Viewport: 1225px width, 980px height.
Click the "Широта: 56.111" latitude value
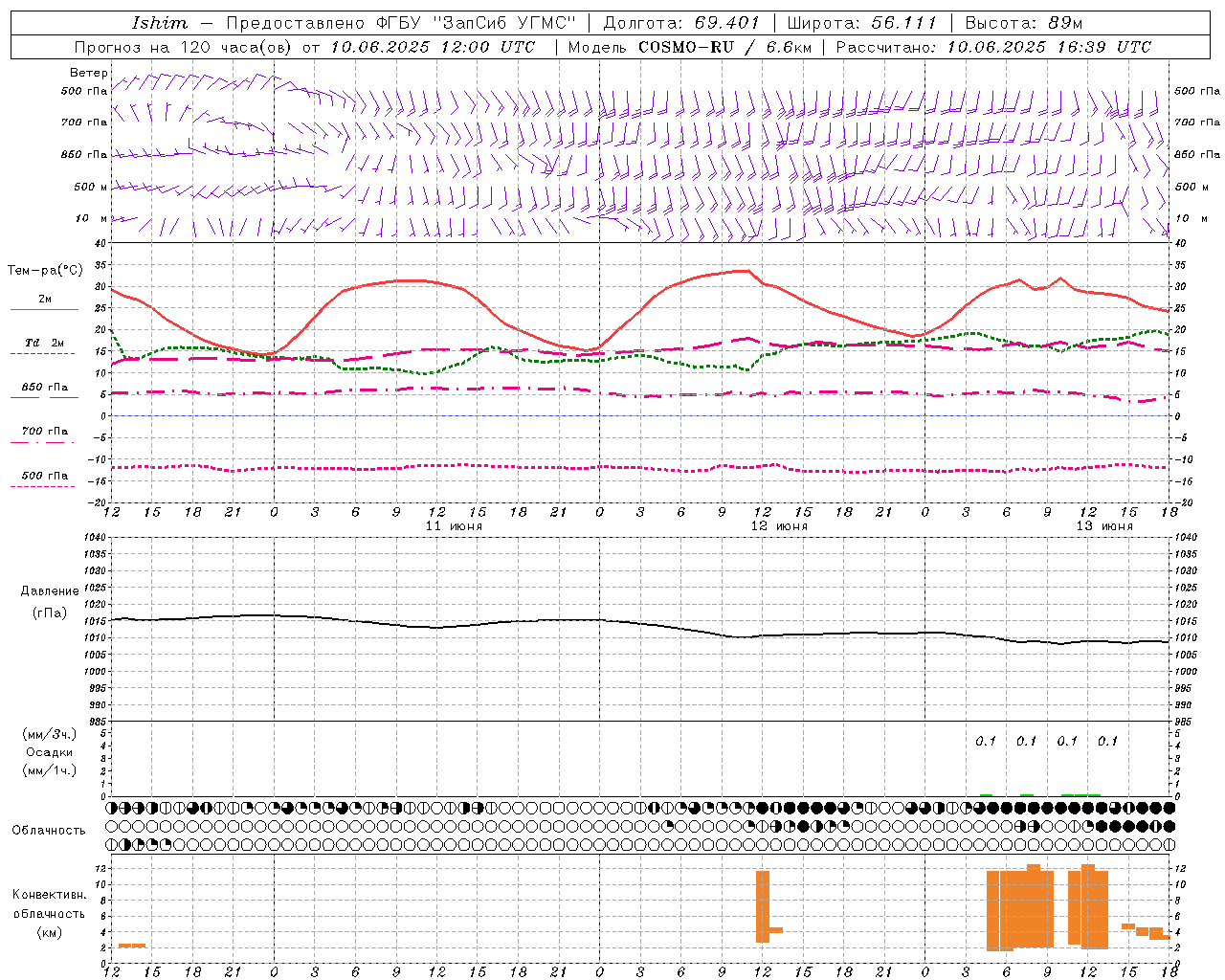pyautogui.click(x=861, y=23)
